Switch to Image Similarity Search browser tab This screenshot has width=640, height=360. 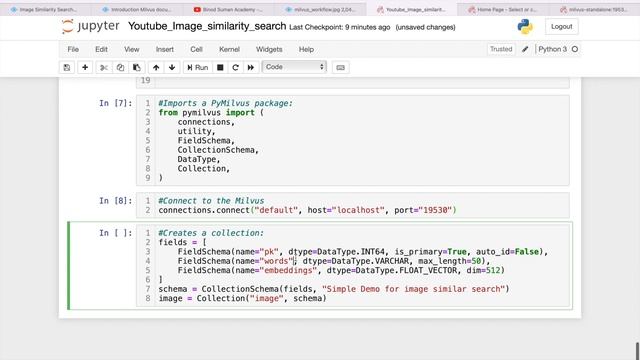[44, 9]
